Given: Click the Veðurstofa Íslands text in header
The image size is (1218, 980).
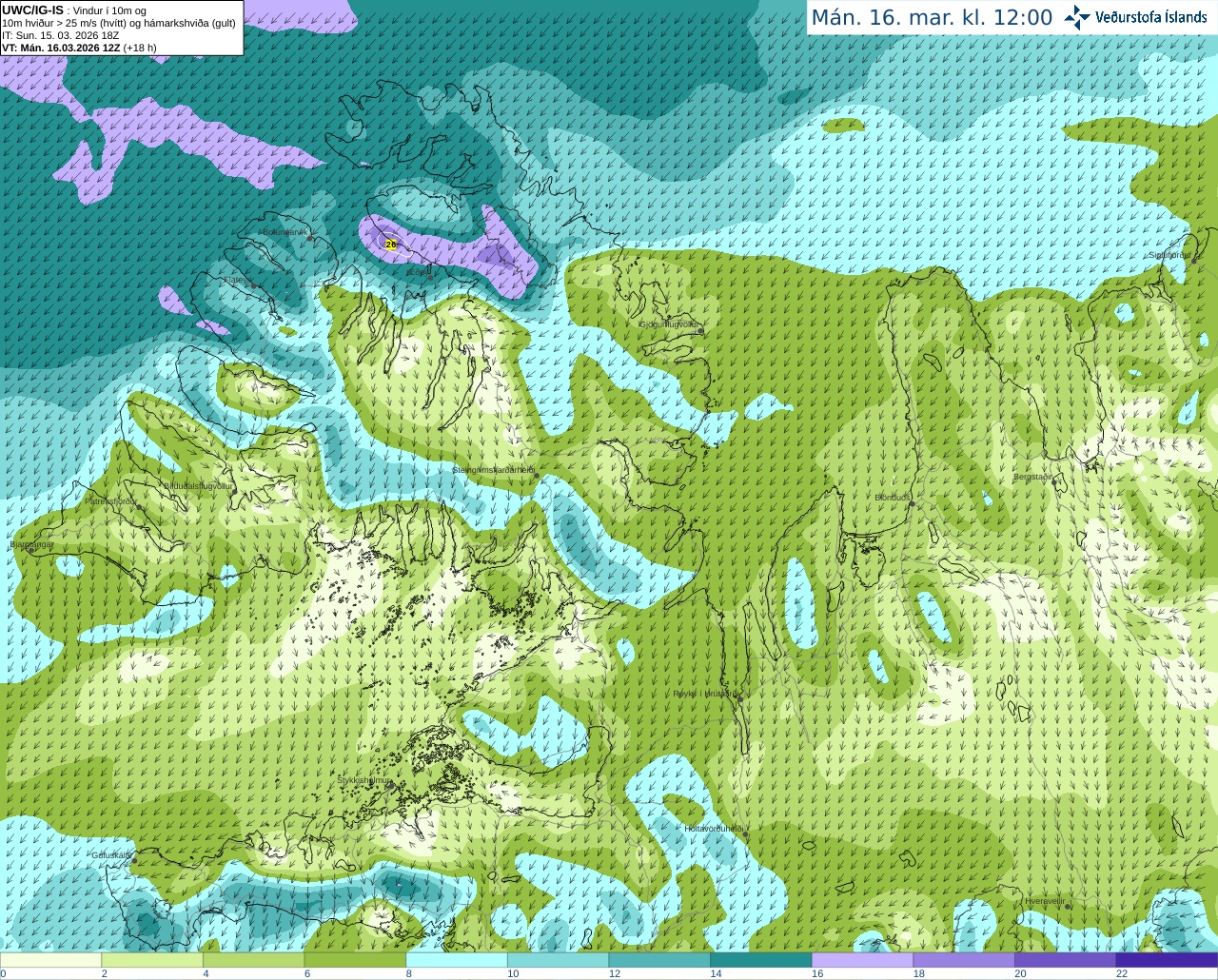Looking at the screenshot, I should pyautogui.click(x=1151, y=17).
